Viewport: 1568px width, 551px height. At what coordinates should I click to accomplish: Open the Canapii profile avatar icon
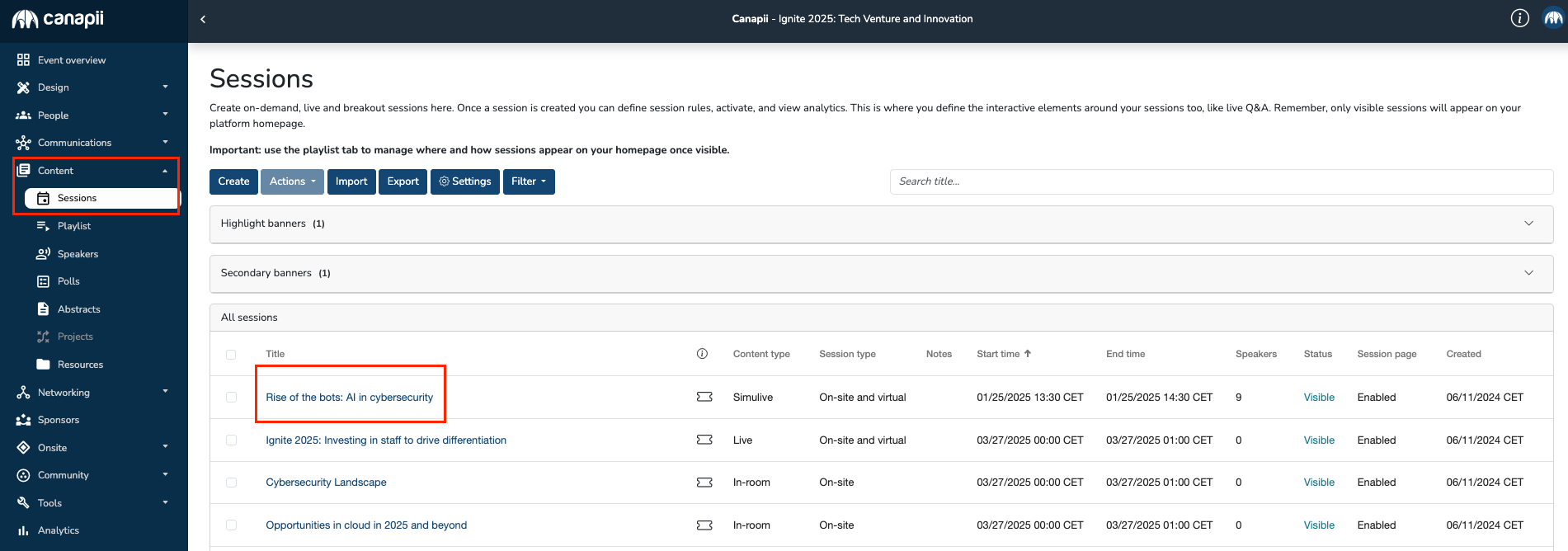(x=1552, y=18)
